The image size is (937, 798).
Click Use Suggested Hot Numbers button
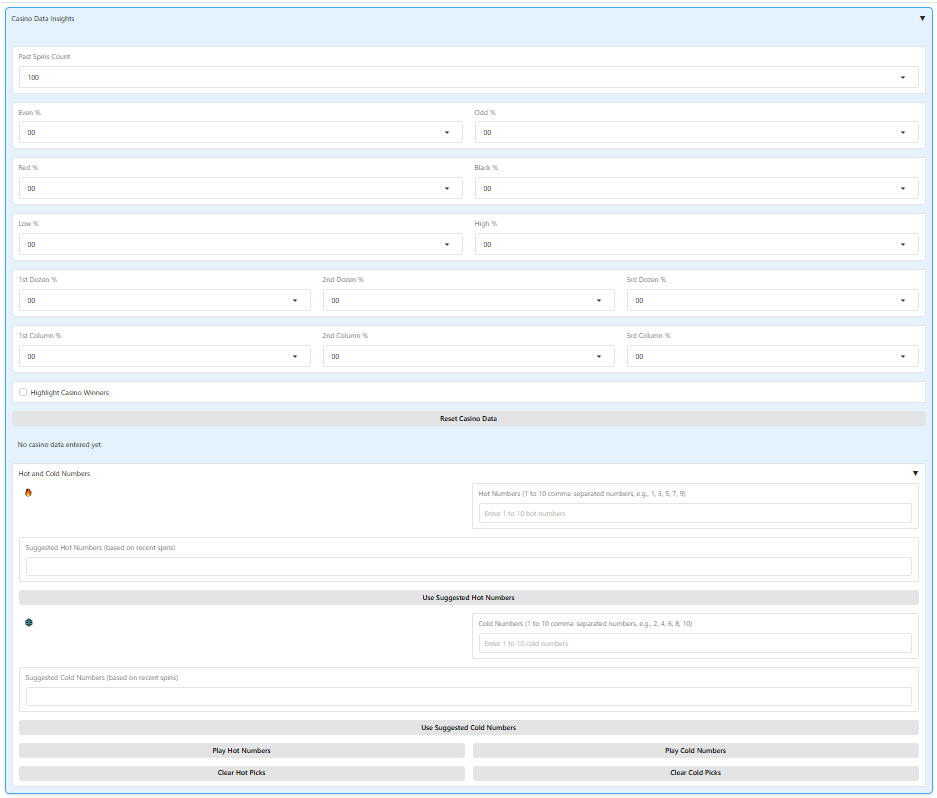[468, 597]
